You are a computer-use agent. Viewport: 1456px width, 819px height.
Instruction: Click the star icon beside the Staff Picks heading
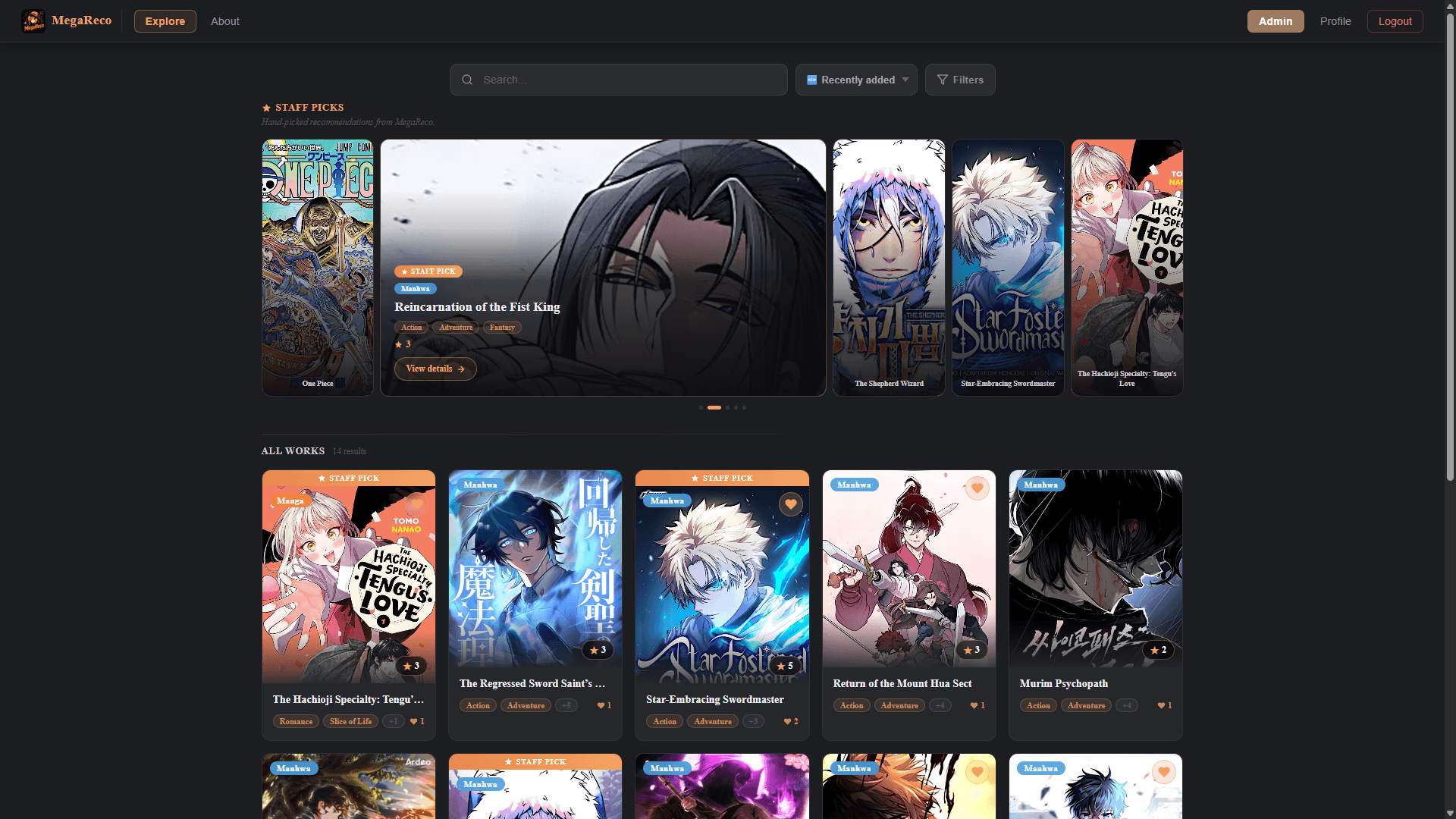[x=266, y=108]
